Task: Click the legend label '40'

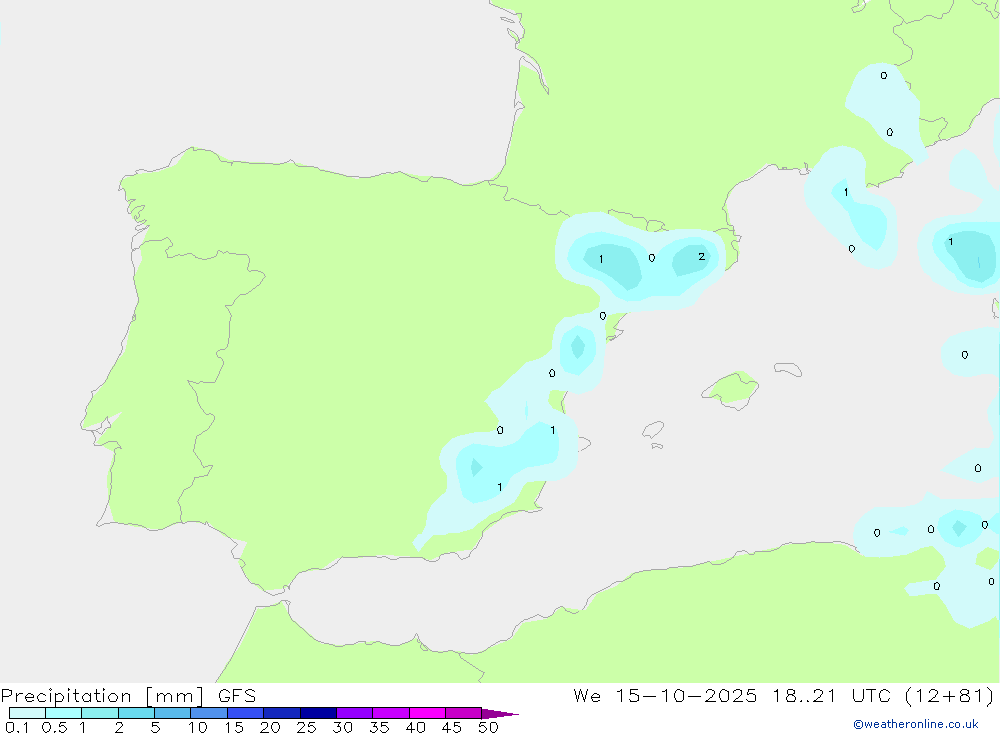Action: pos(415,727)
